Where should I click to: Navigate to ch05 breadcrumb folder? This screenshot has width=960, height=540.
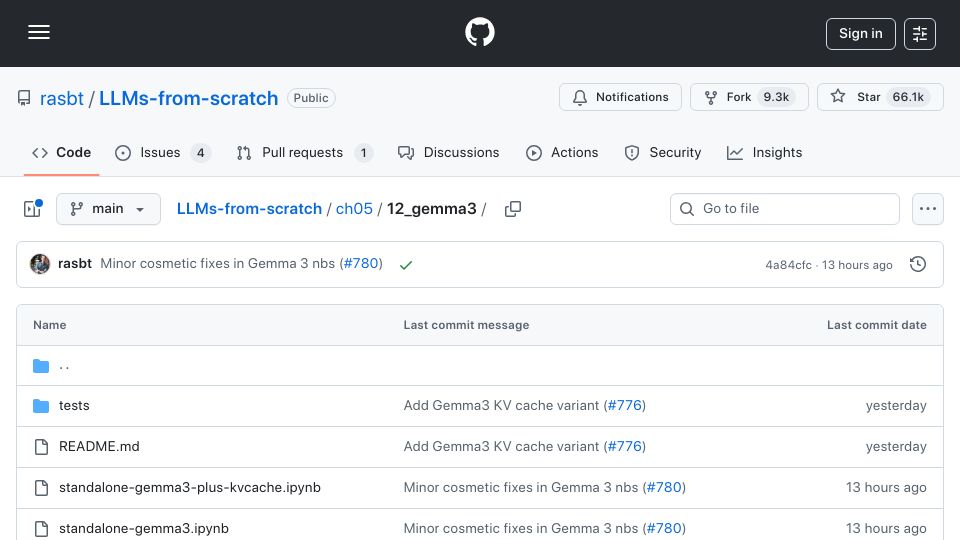tap(354, 209)
